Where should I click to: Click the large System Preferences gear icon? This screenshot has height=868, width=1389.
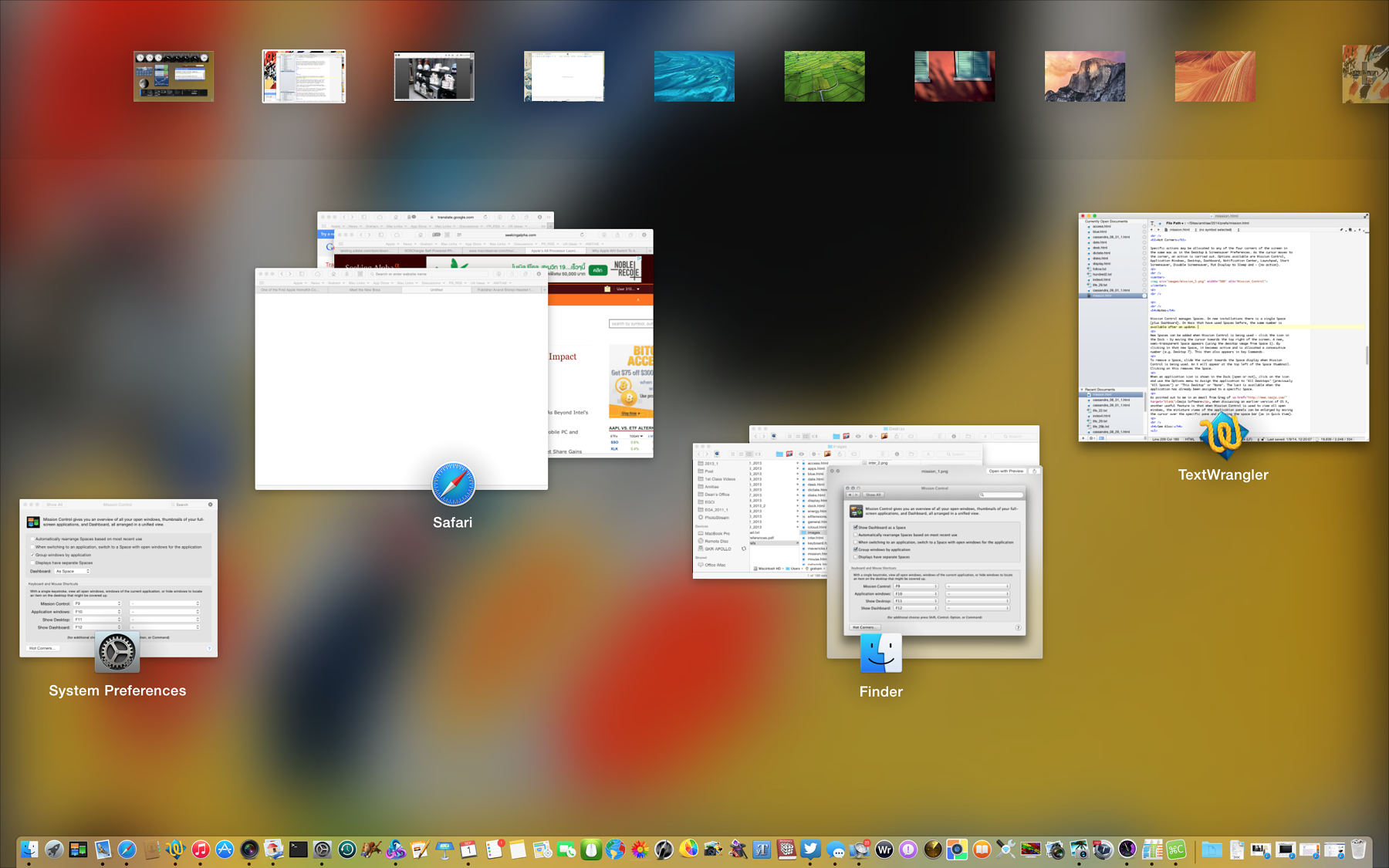117,653
